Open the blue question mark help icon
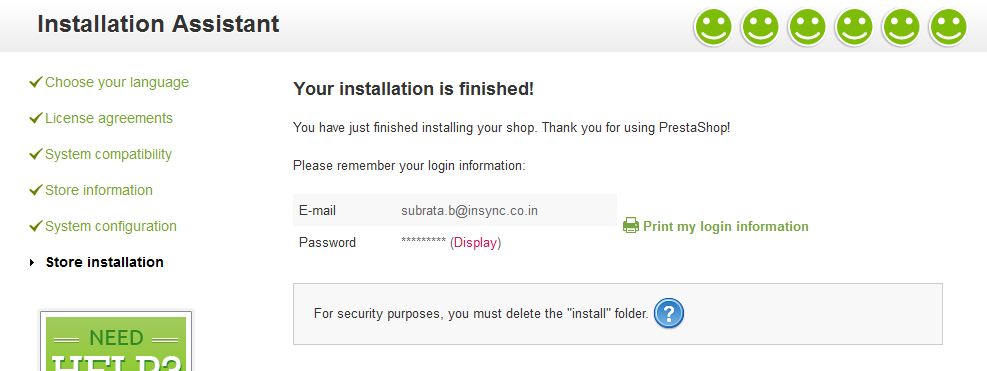 668,313
